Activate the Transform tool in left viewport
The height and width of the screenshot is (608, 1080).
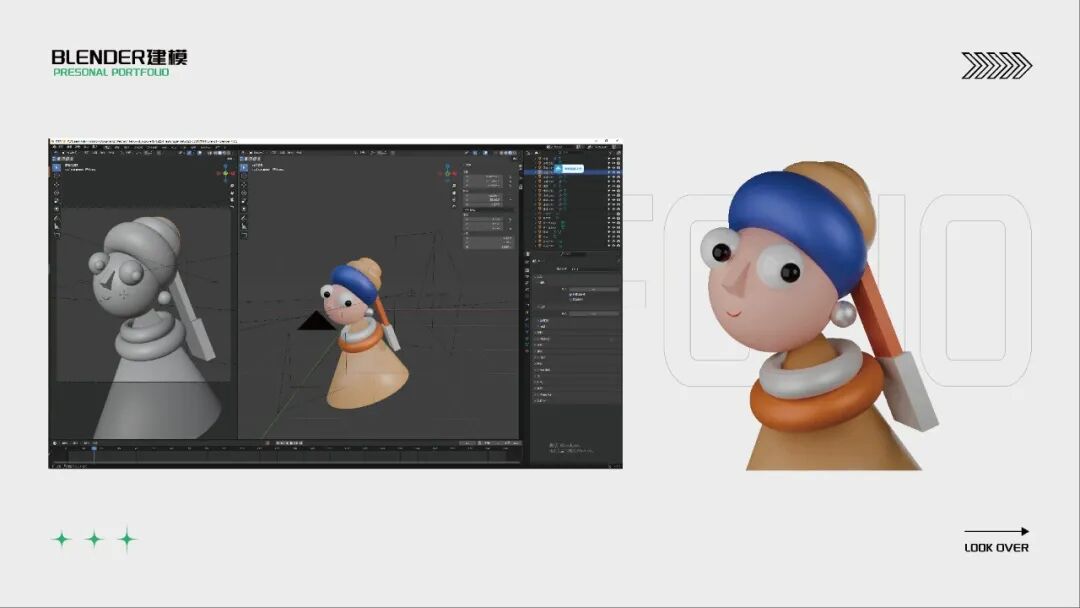[x=56, y=209]
